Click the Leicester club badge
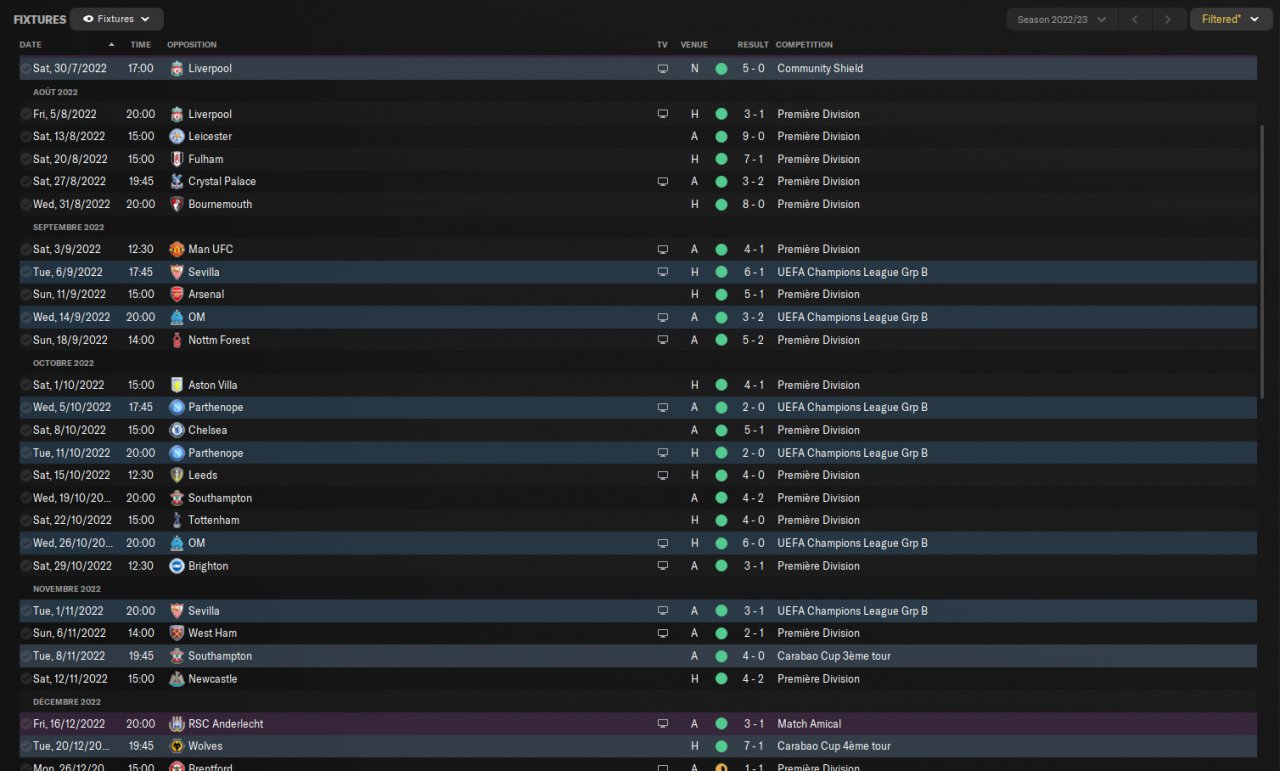The height and width of the screenshot is (771, 1280). 176,136
